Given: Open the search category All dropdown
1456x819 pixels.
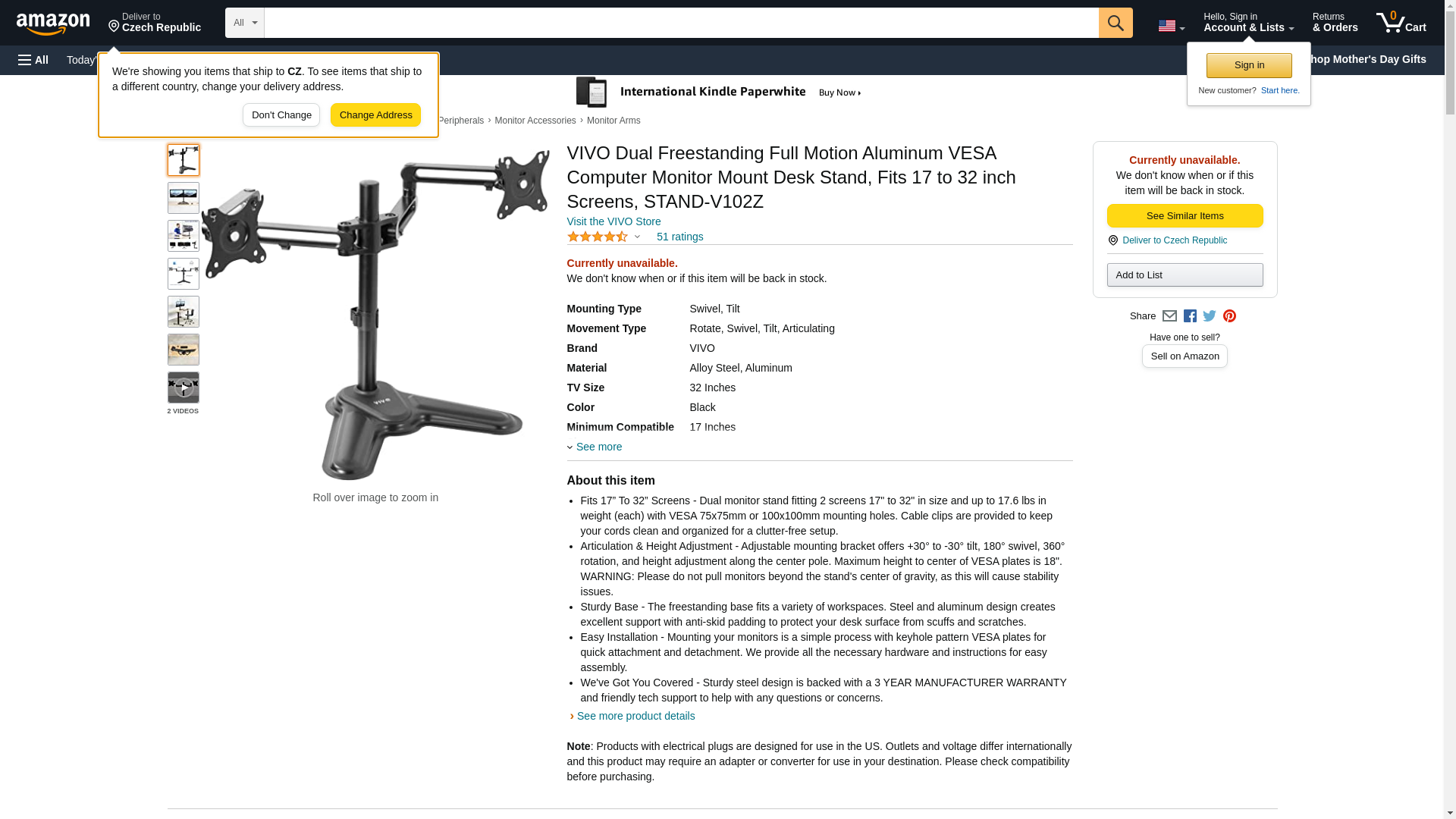Looking at the screenshot, I should coord(245,23).
